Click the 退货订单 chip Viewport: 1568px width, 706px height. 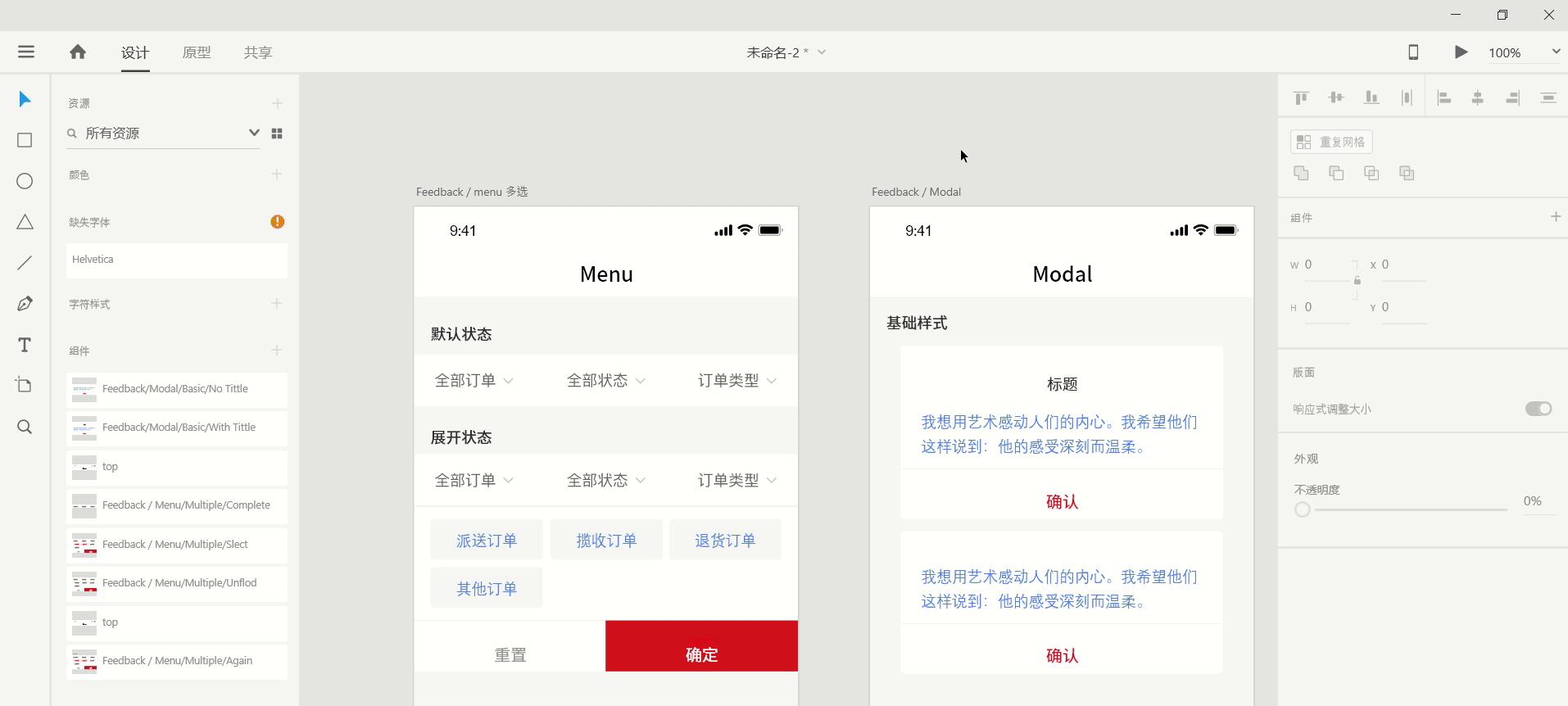[725, 540]
